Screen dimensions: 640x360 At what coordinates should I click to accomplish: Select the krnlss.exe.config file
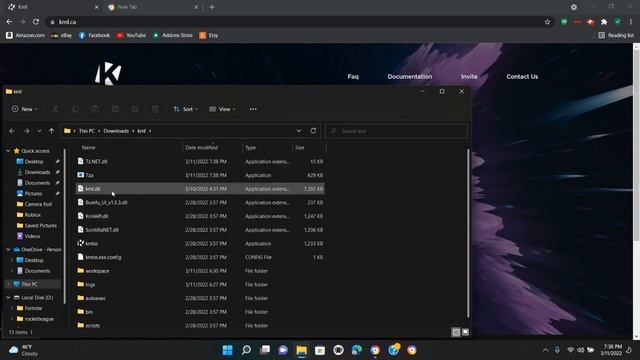point(200,257)
